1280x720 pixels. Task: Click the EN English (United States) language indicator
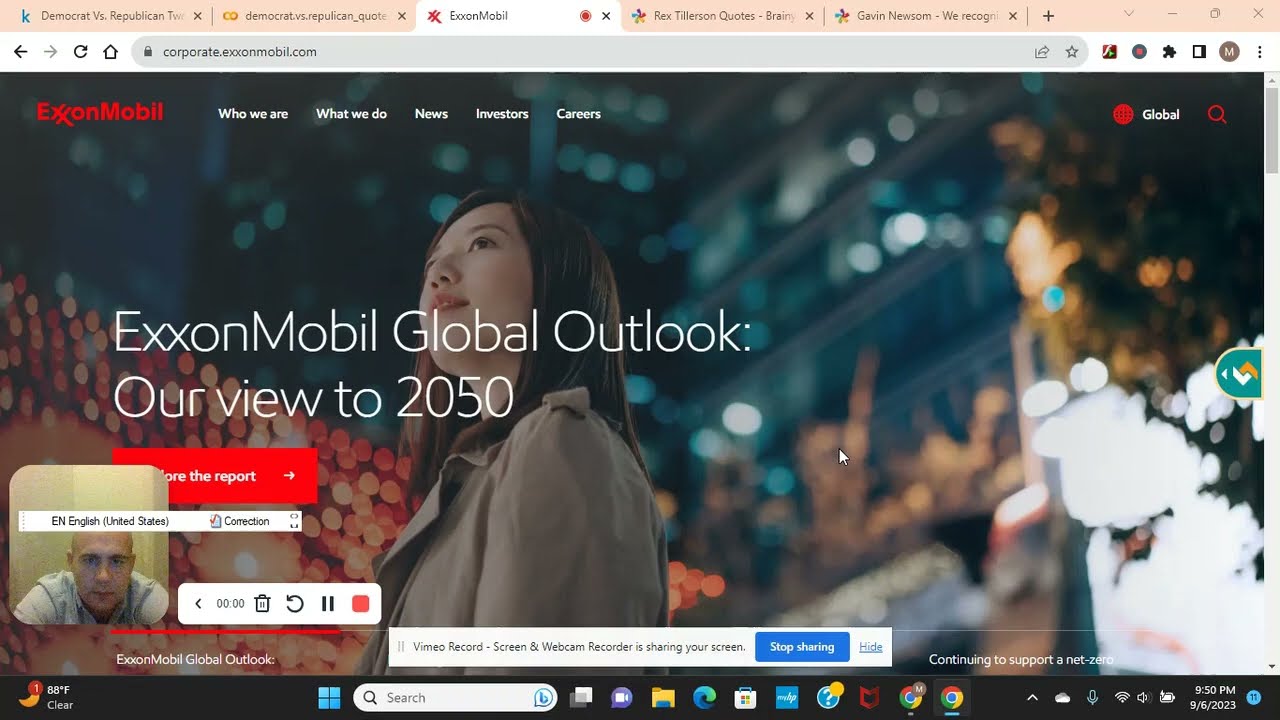point(110,521)
